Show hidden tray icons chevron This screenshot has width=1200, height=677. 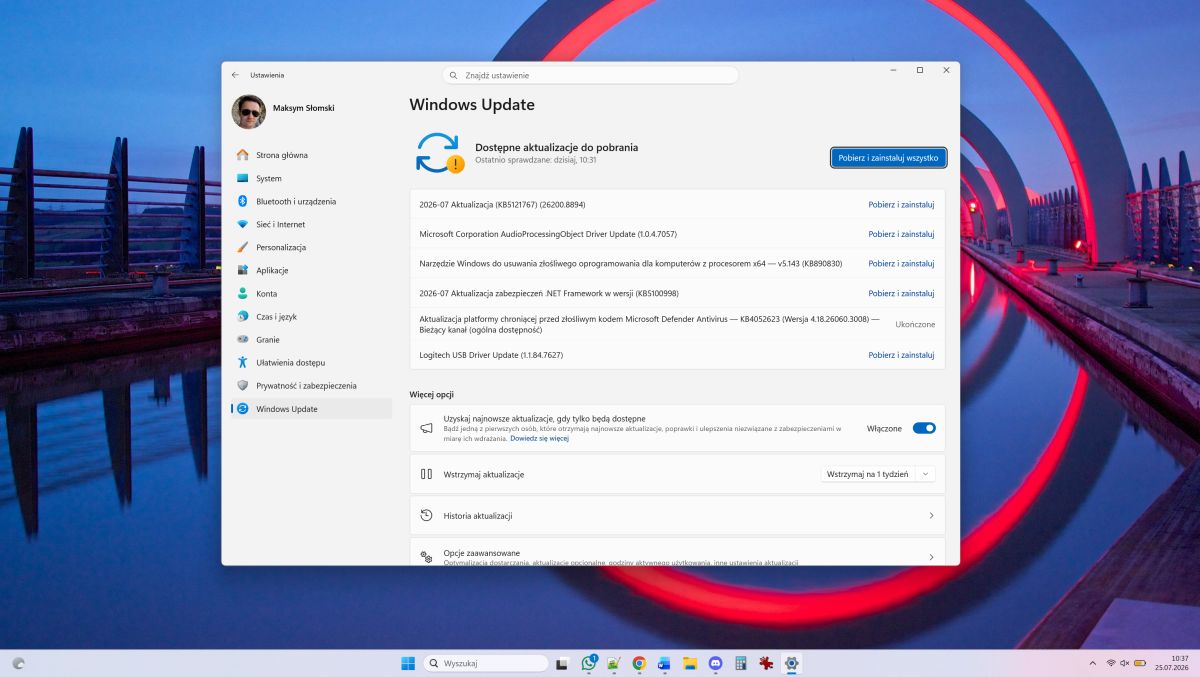pyautogui.click(x=1092, y=663)
